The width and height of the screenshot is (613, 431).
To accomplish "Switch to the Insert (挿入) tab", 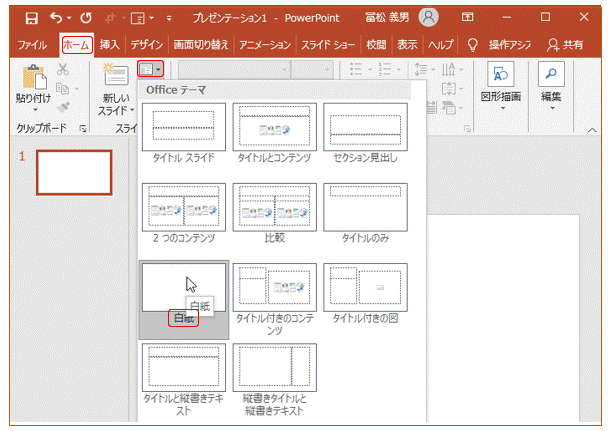I will point(110,45).
